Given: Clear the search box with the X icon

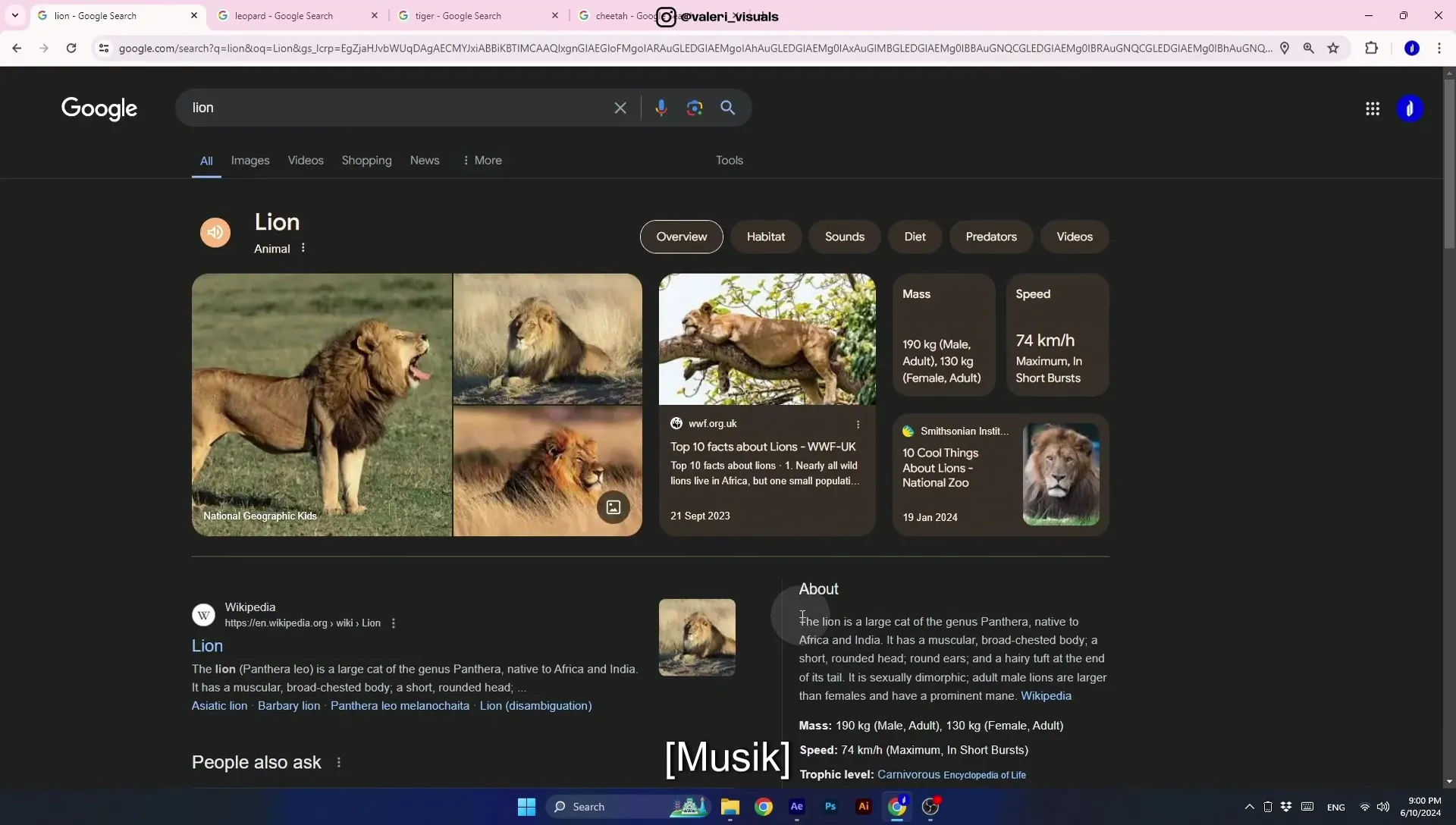Looking at the screenshot, I should (x=620, y=108).
